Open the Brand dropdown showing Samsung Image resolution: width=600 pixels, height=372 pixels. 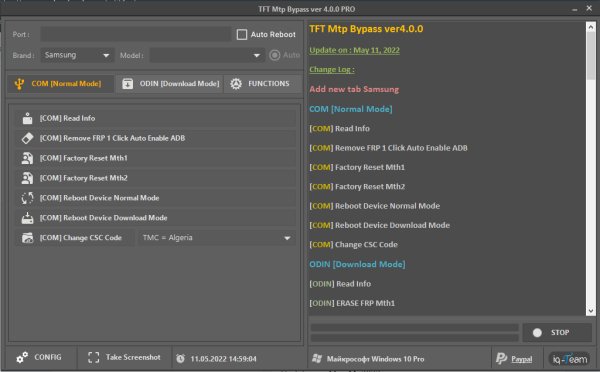[77, 55]
